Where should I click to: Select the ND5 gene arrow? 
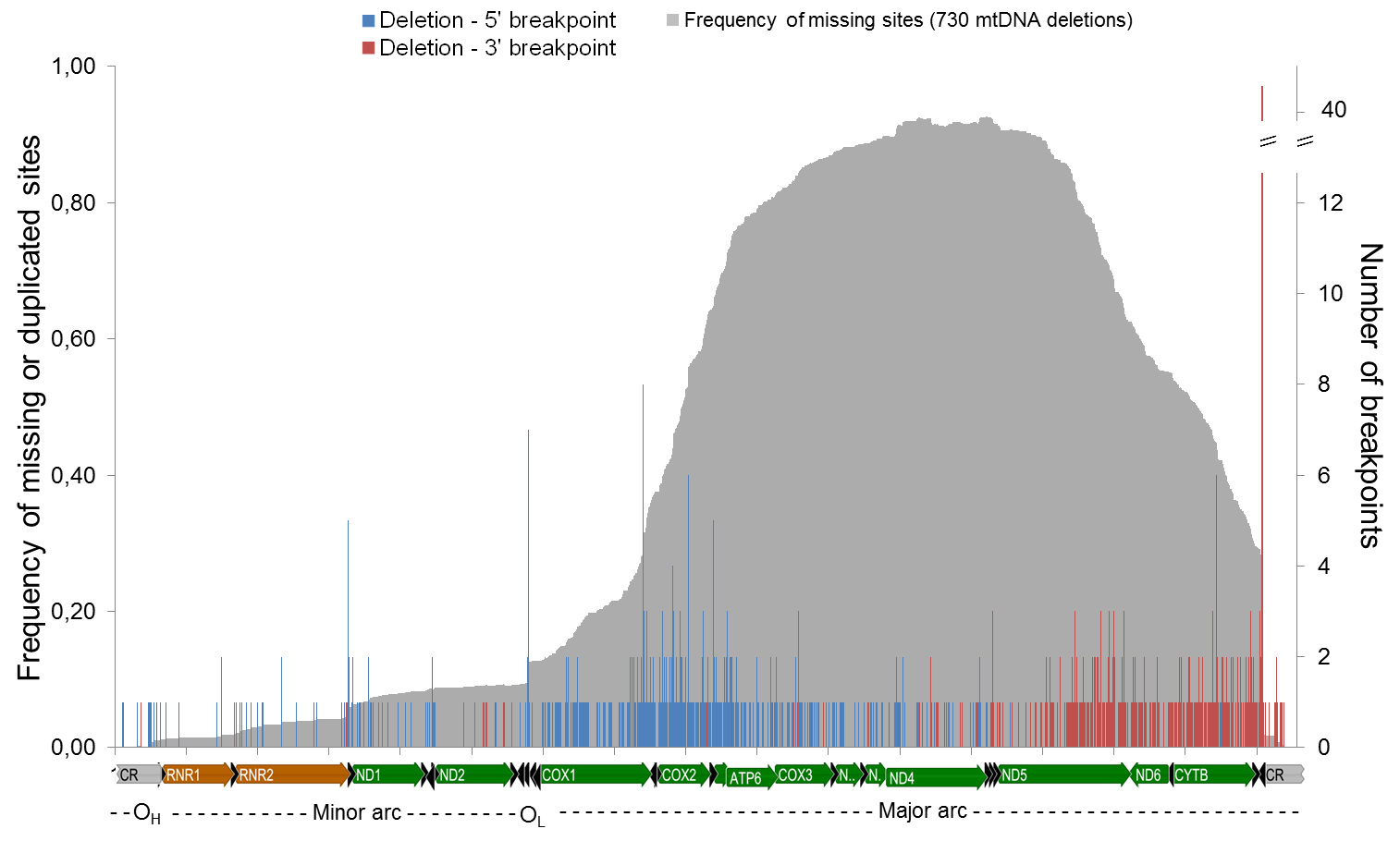click(1063, 774)
